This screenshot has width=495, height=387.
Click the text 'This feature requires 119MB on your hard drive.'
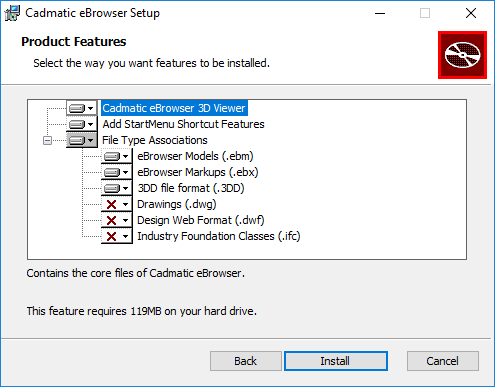pyautogui.click(x=142, y=311)
